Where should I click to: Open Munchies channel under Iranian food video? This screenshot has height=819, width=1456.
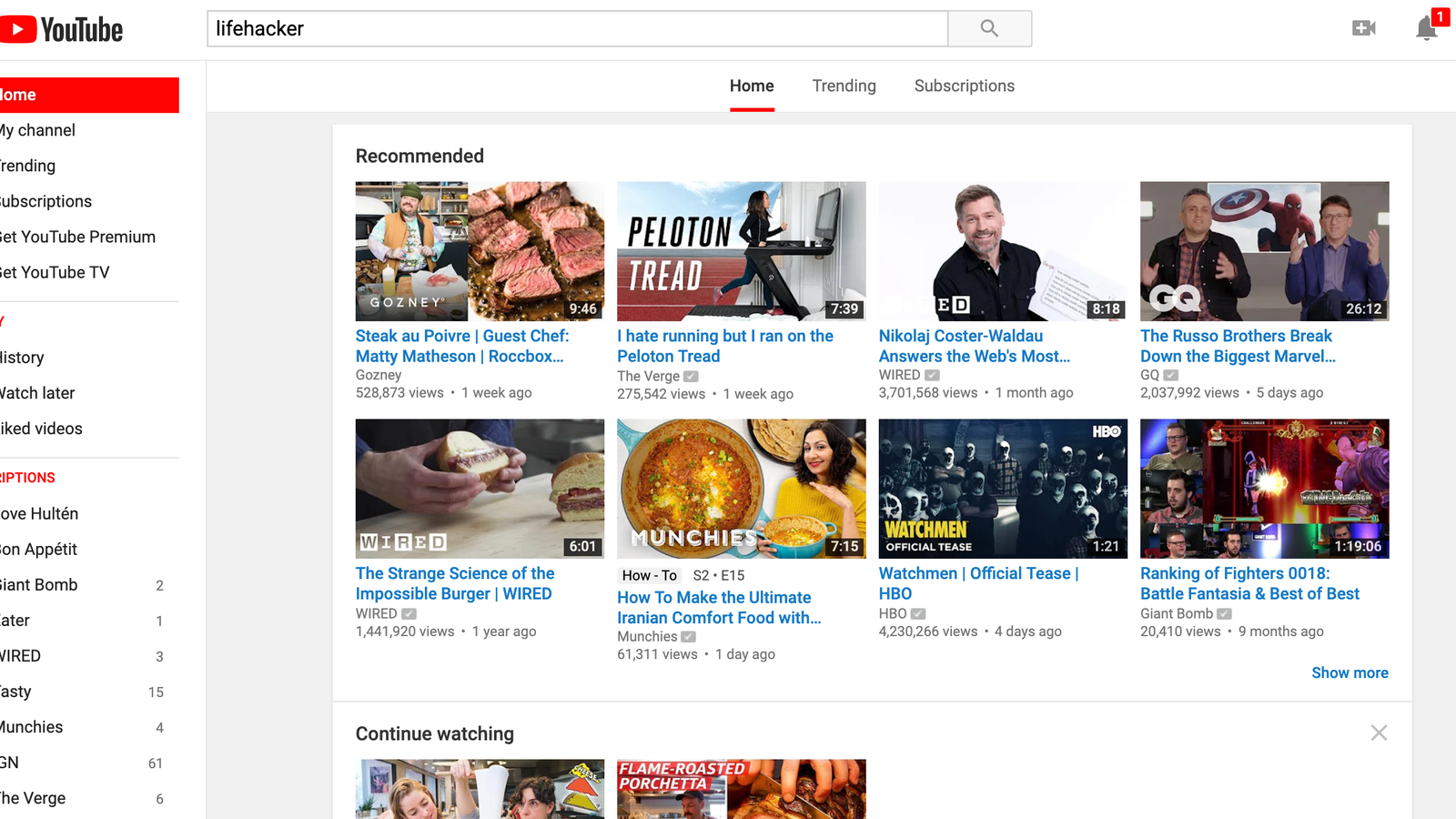[x=647, y=636]
